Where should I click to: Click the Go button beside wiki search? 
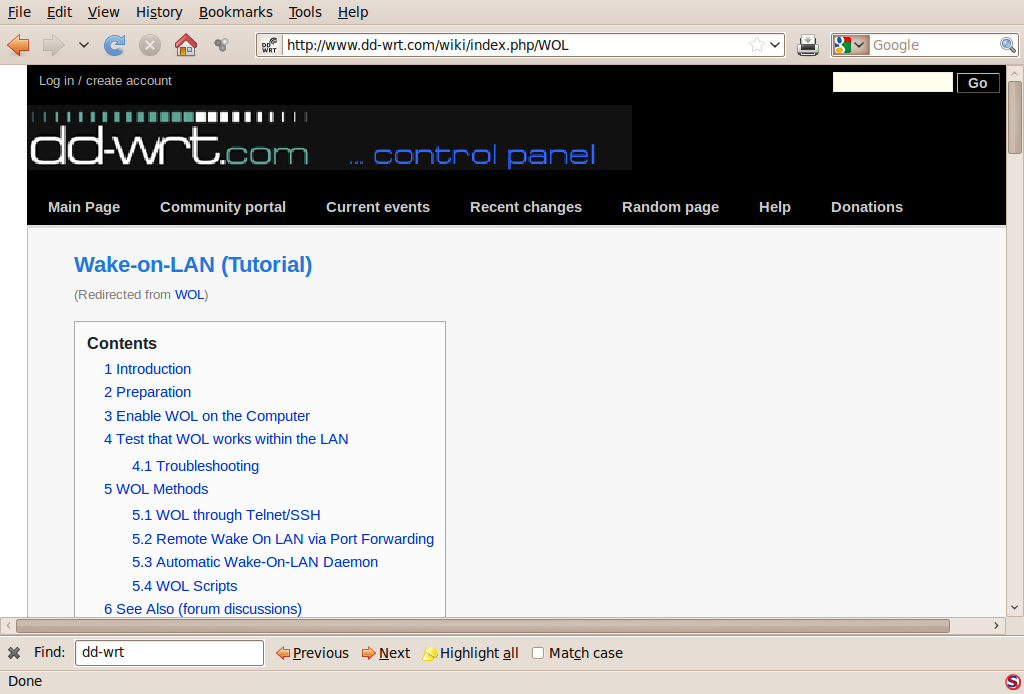pyautogui.click(x=978, y=83)
